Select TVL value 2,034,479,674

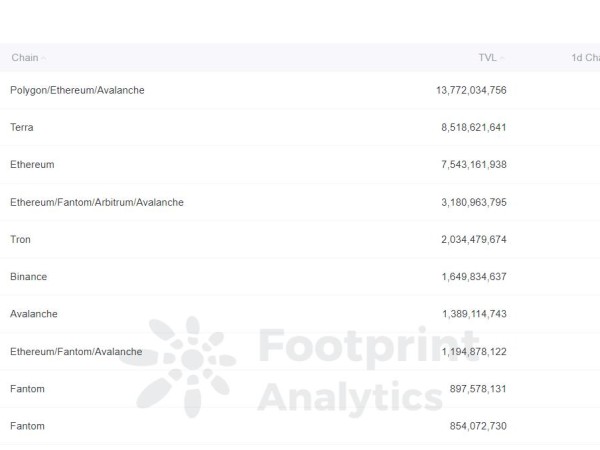474,240
